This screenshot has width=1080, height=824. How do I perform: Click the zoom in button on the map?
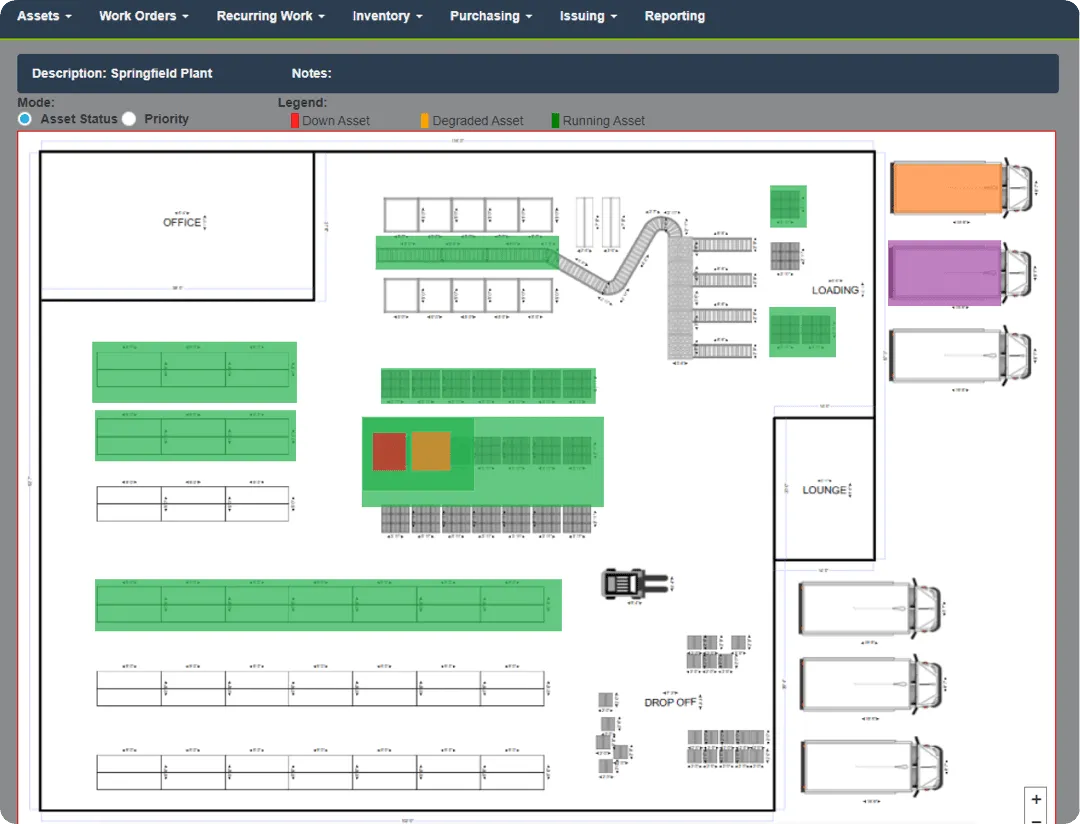tap(1036, 800)
